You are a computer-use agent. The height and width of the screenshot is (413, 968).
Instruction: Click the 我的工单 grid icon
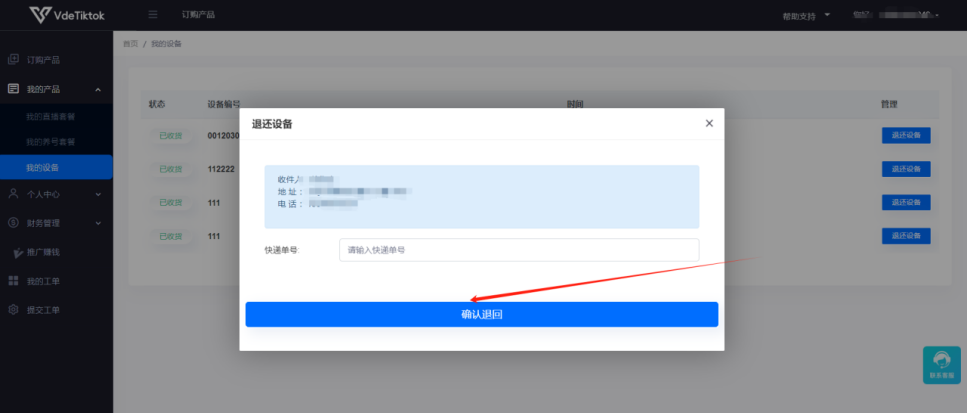(x=13, y=281)
